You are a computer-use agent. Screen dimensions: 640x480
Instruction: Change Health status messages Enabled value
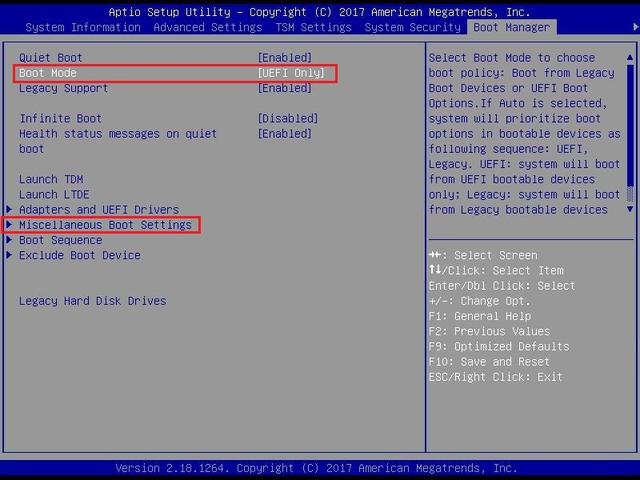tap(285, 134)
